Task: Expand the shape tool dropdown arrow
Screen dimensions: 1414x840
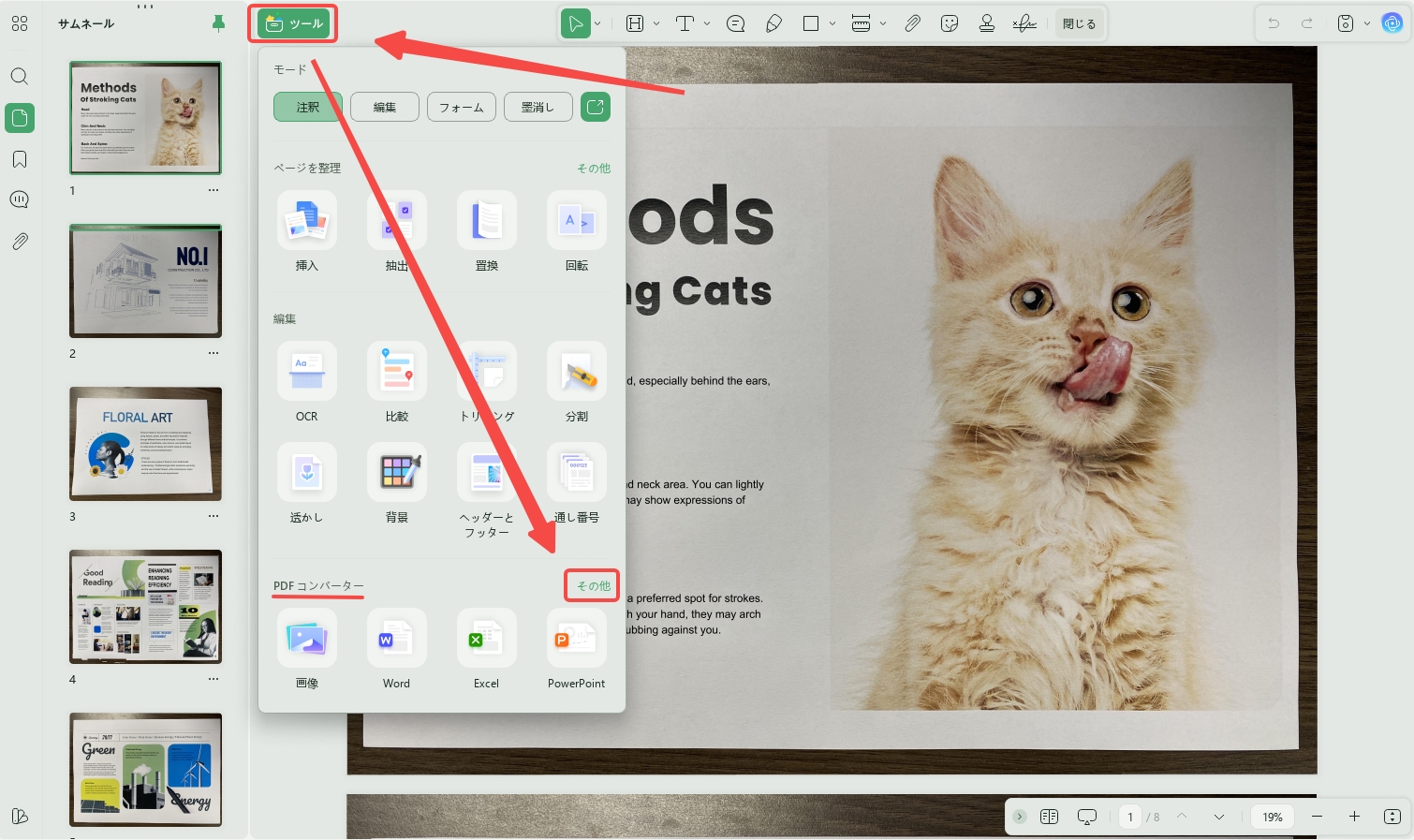Action: 832,23
